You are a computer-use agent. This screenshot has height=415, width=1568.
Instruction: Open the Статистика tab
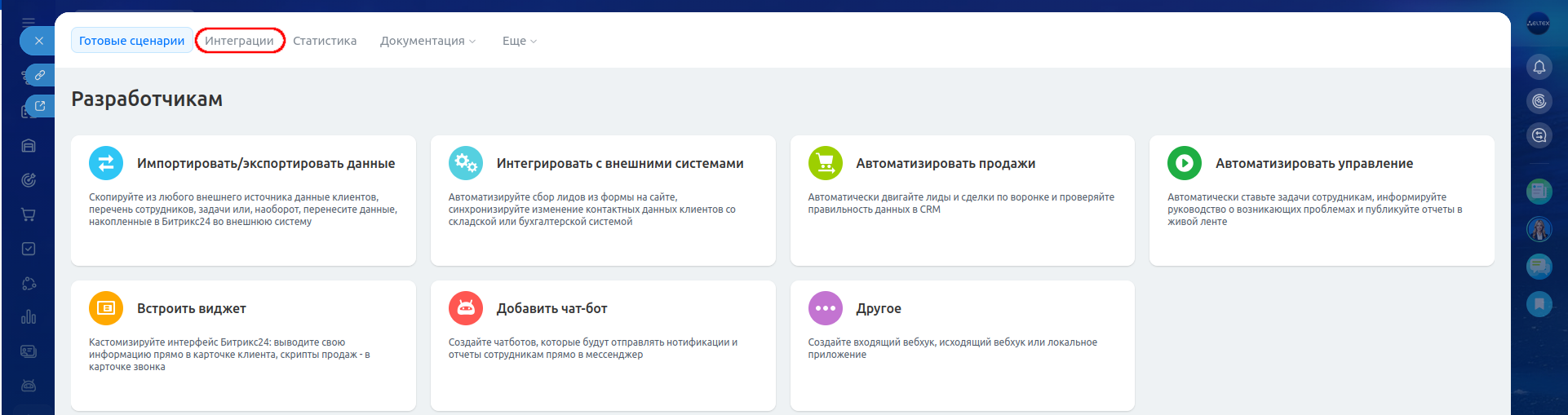click(x=325, y=41)
